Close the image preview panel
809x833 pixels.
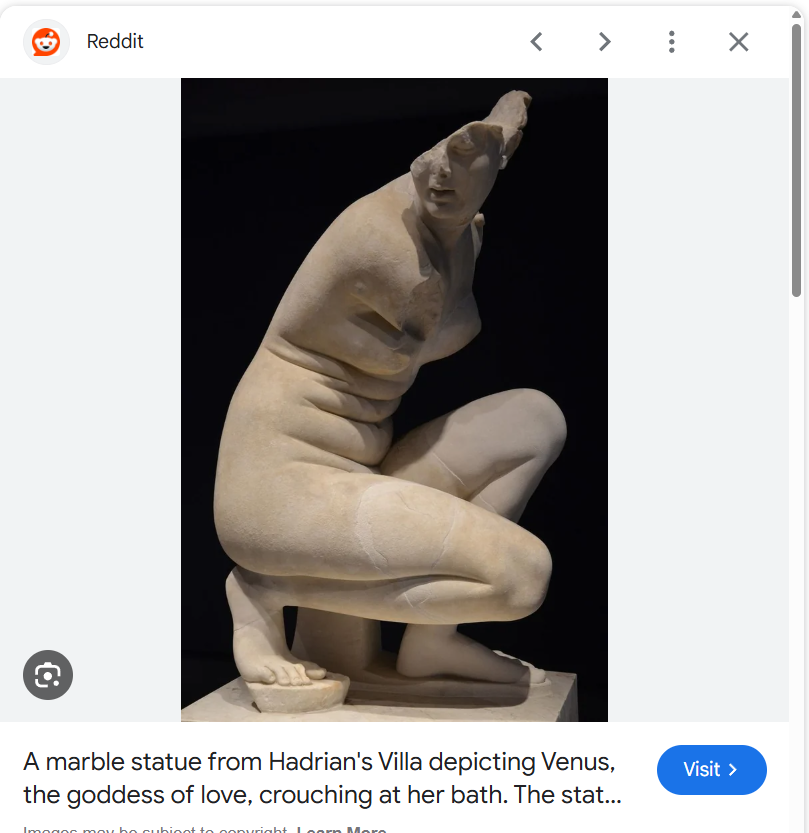pyautogui.click(x=738, y=41)
